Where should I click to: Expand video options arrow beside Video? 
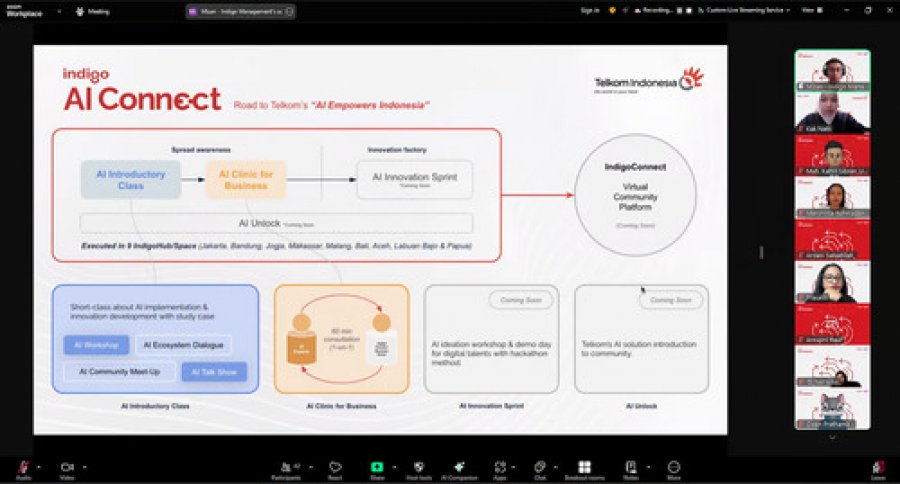point(84,467)
